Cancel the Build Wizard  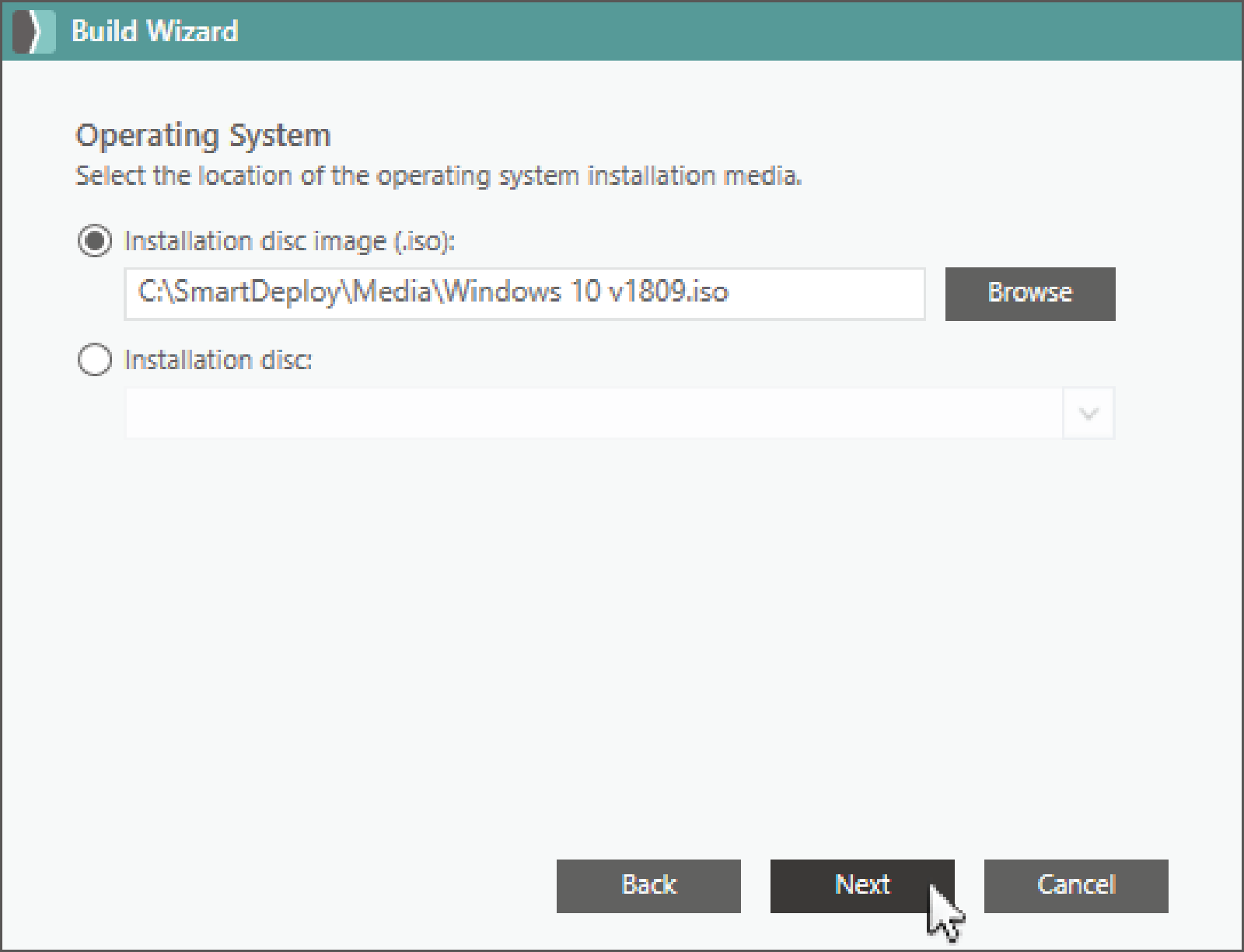pos(1076,885)
